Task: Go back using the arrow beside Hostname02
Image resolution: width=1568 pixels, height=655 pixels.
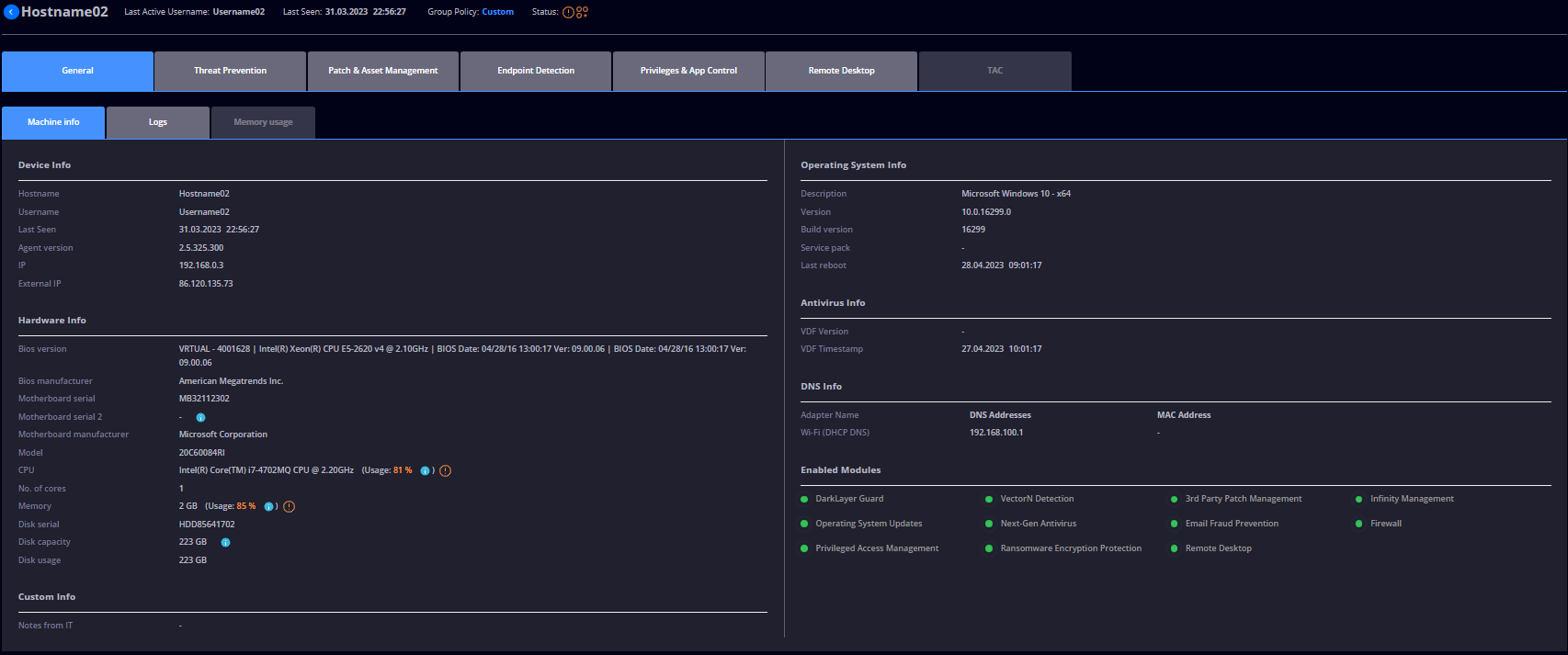Action: 11,12
